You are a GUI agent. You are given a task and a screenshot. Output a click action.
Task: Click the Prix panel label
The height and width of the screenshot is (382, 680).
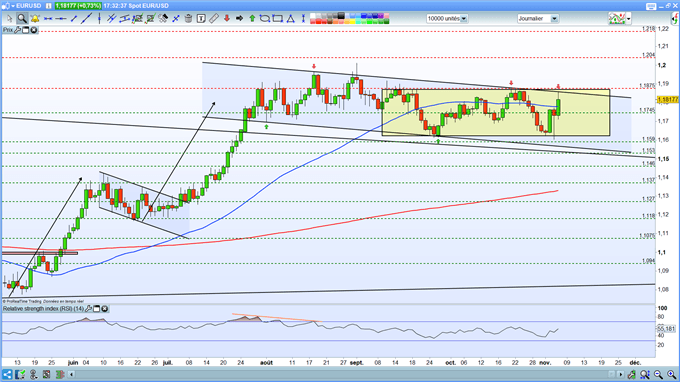[8, 30]
